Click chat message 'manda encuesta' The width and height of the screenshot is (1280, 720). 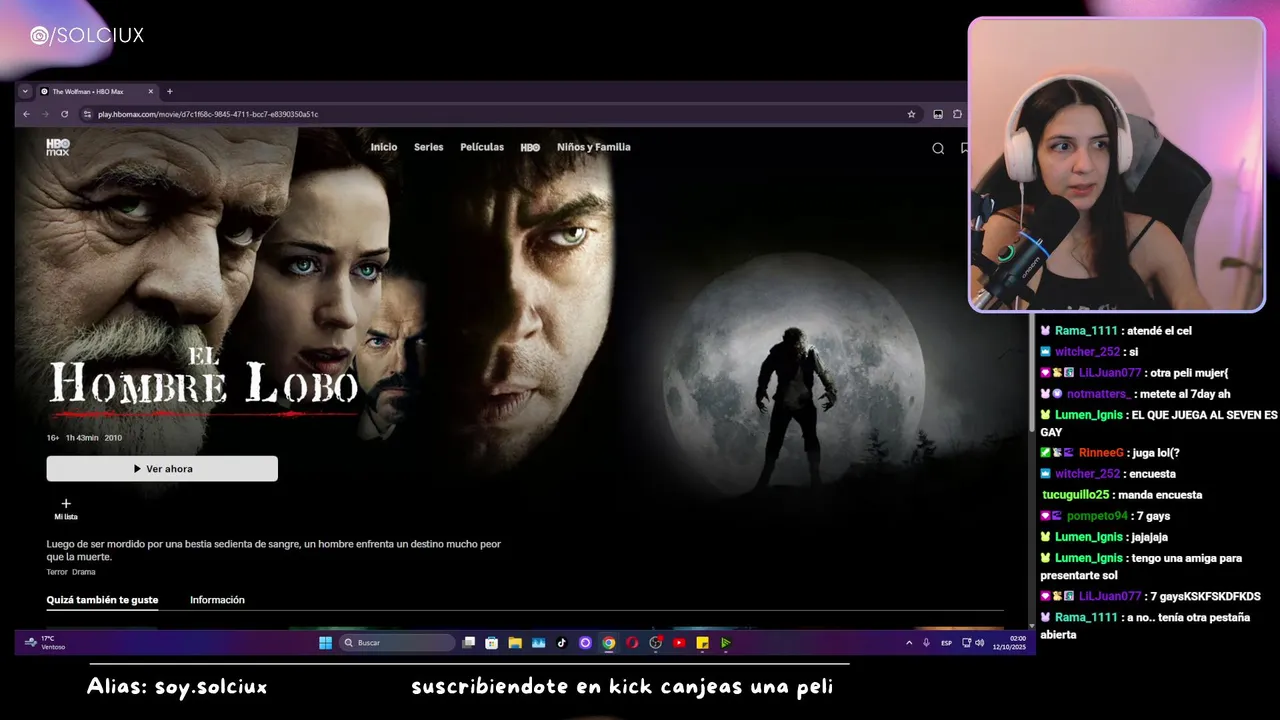click(x=1160, y=495)
